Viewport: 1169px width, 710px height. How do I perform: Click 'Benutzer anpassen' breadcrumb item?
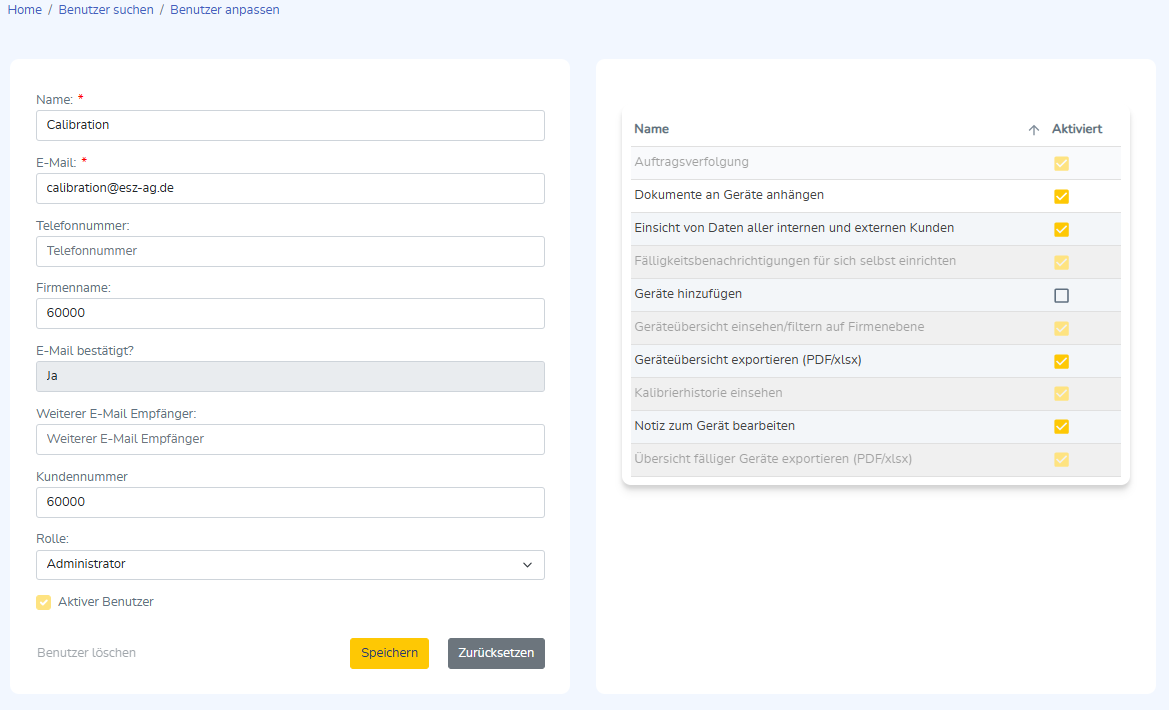pos(225,10)
